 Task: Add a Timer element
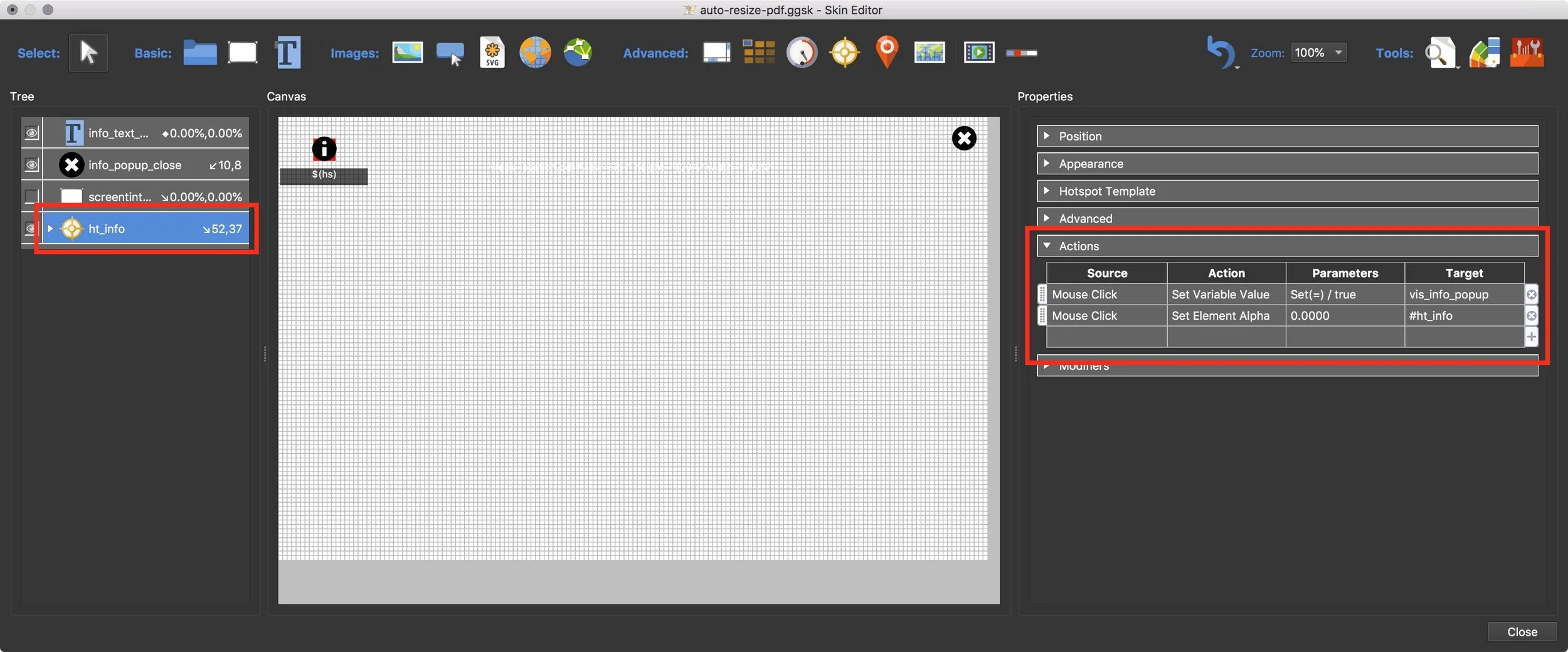(x=802, y=53)
